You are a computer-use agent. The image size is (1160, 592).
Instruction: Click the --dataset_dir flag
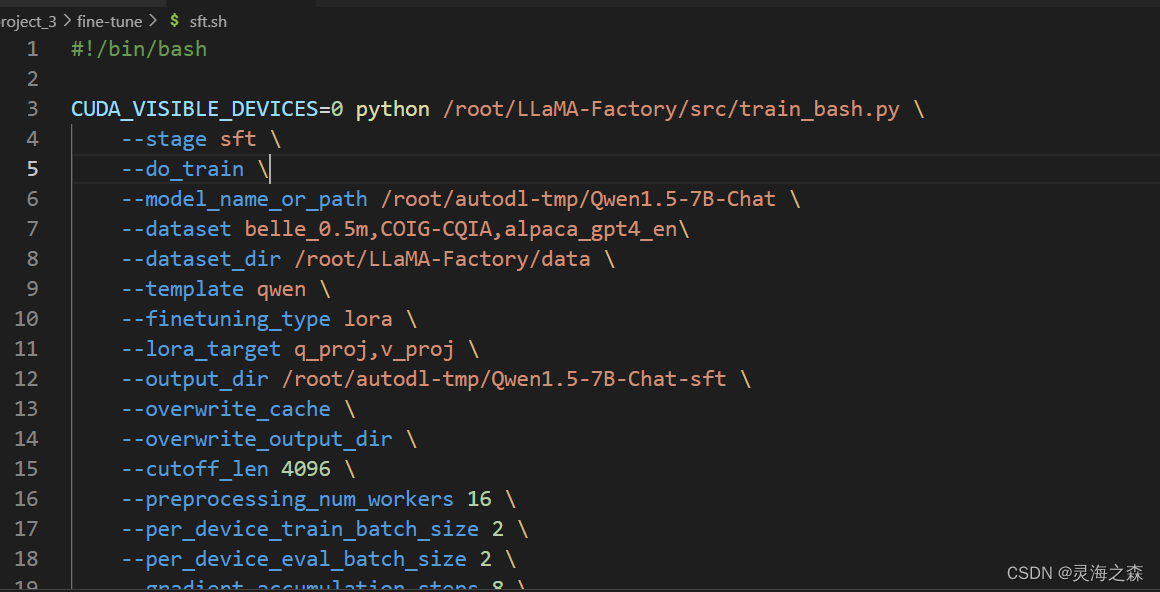click(x=201, y=259)
